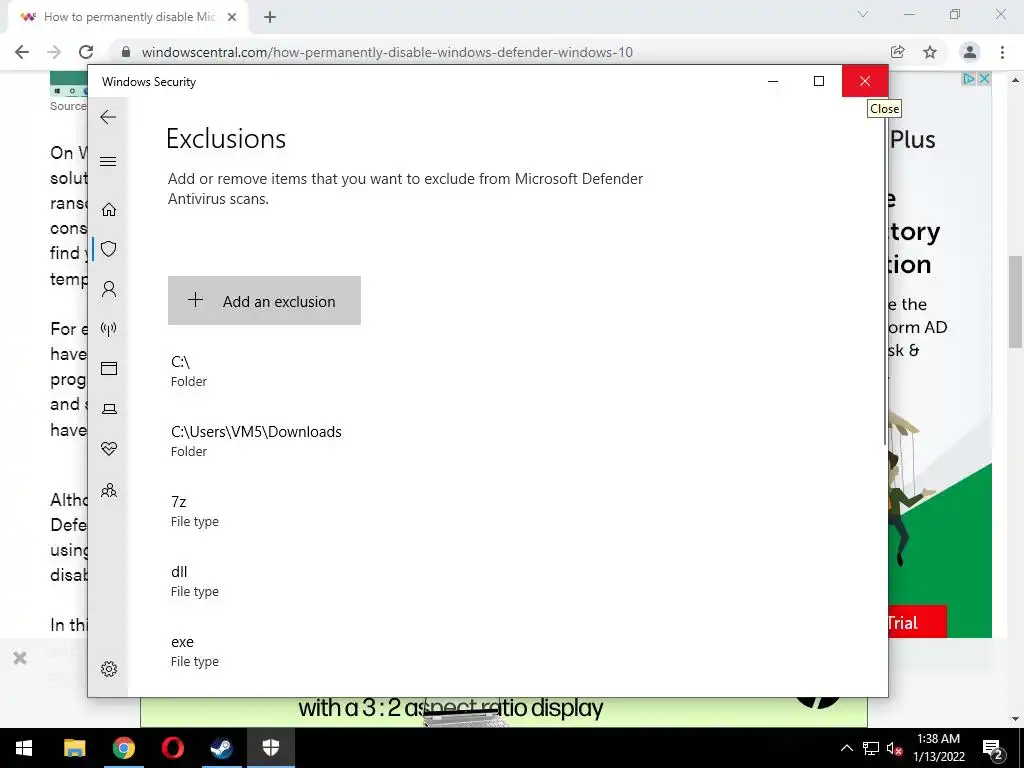This screenshot has height=768, width=1024.
Task: Open Windows Security settings gear
Action: coord(109,669)
